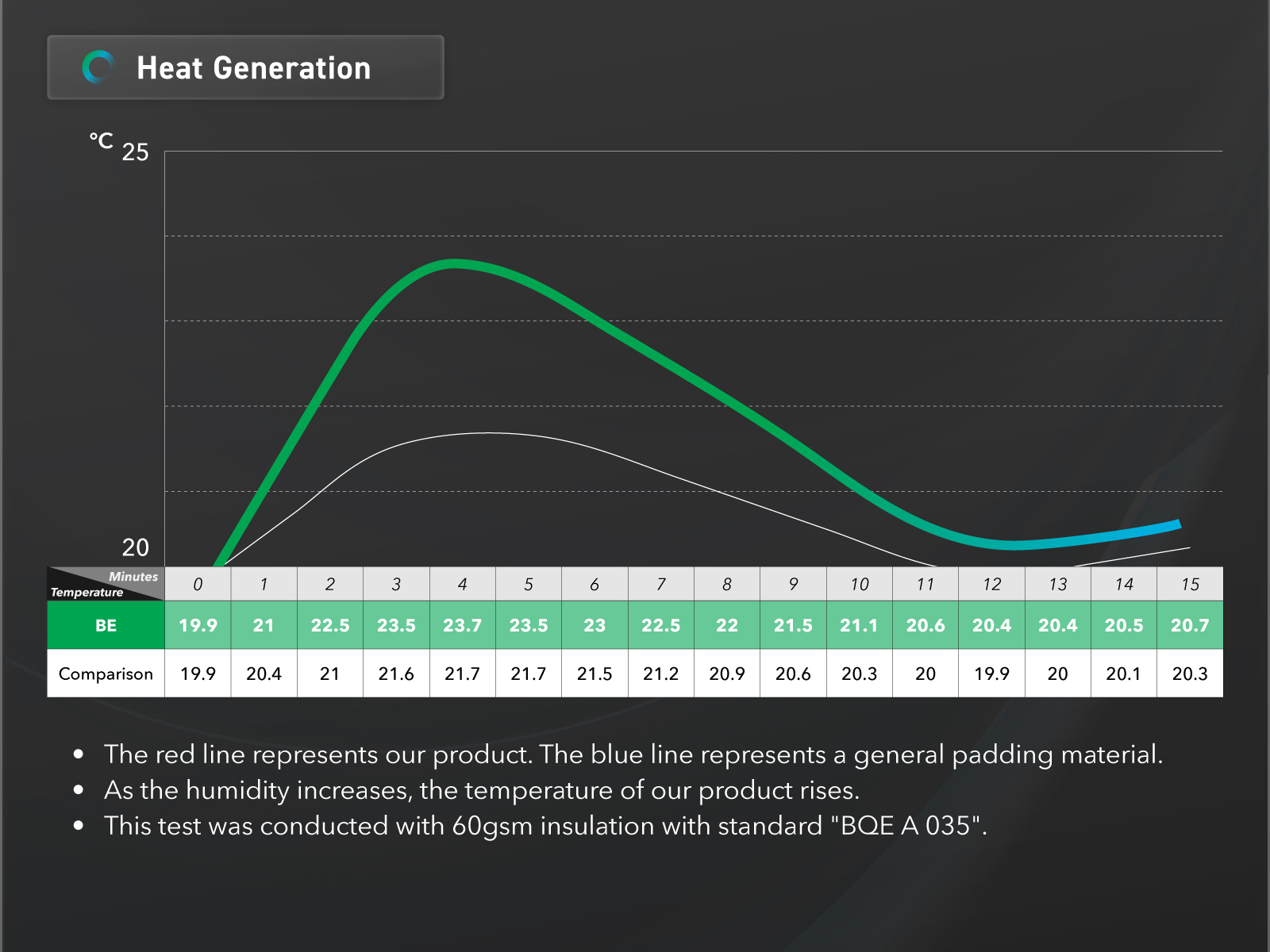The height and width of the screenshot is (952, 1270).
Task: Select the Comparison row label
Action: [106, 674]
